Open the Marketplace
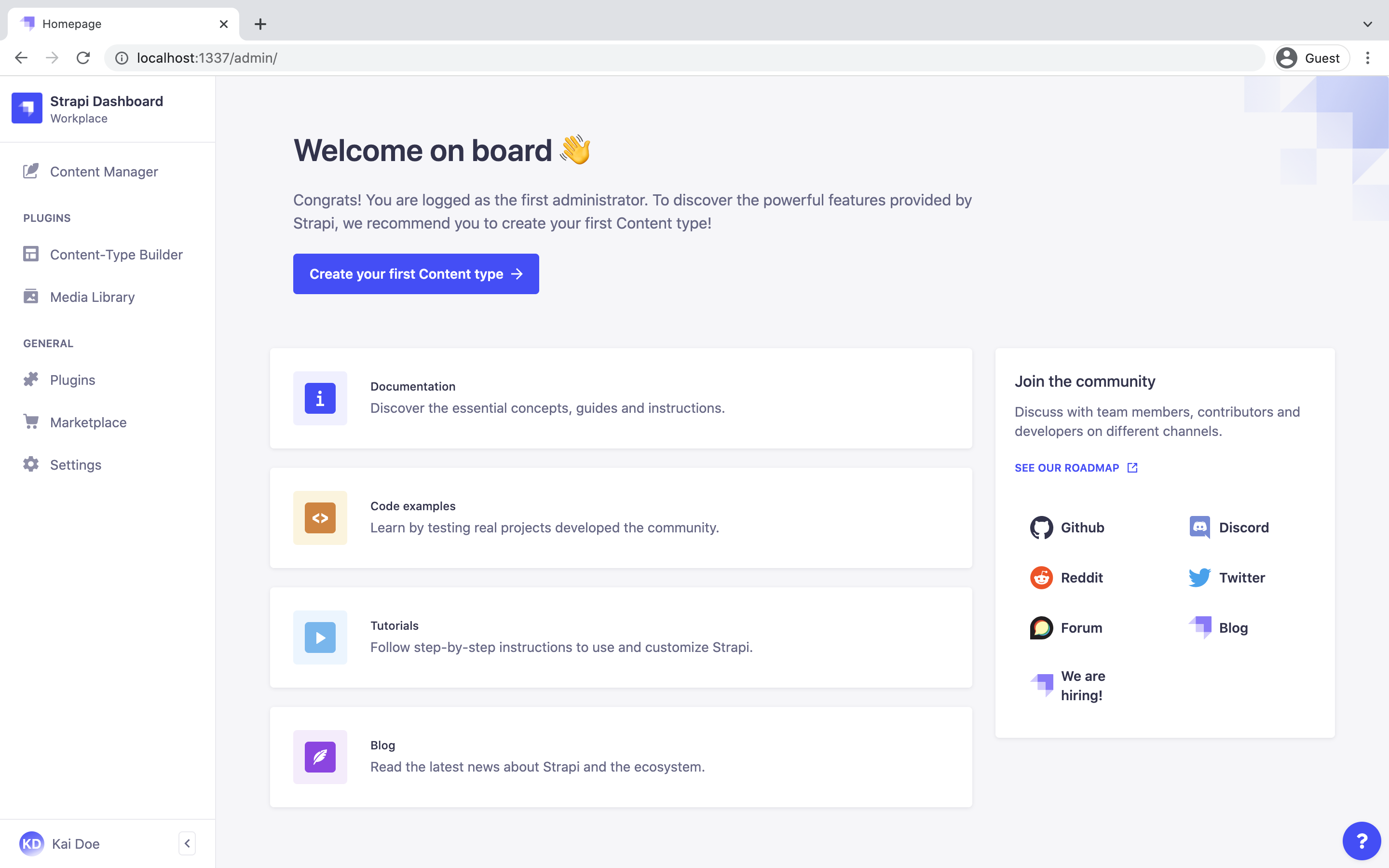The height and width of the screenshot is (868, 1389). pos(88,422)
